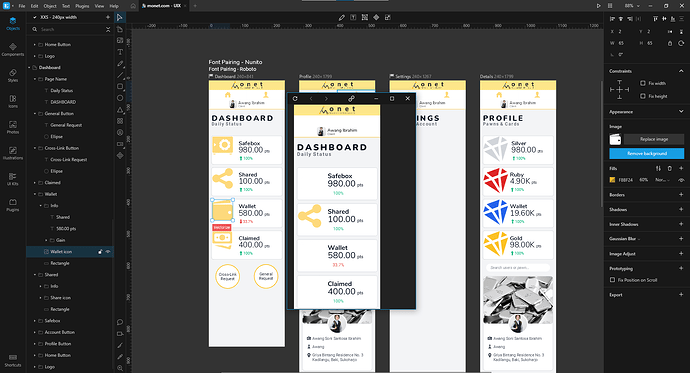Click the Comment tool in left toolbar
This screenshot has width=690, height=373.
(120, 322)
